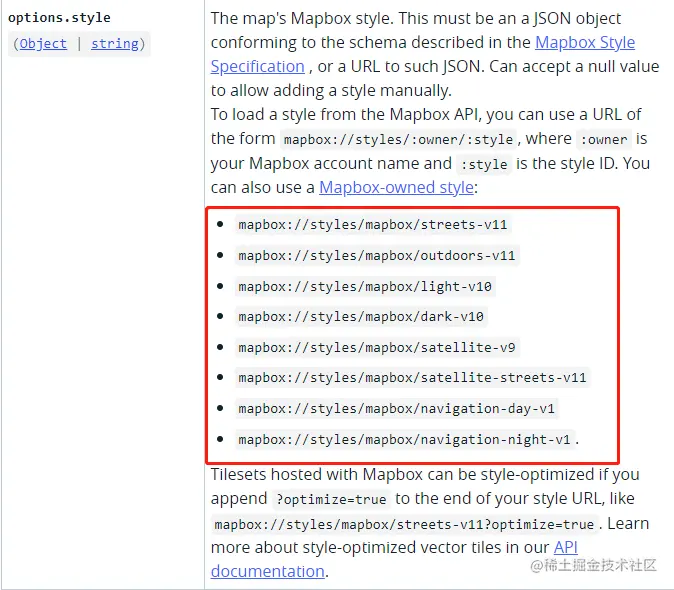Select the satellite-streets-v11 style URL
The image size is (674, 590).
(412, 378)
